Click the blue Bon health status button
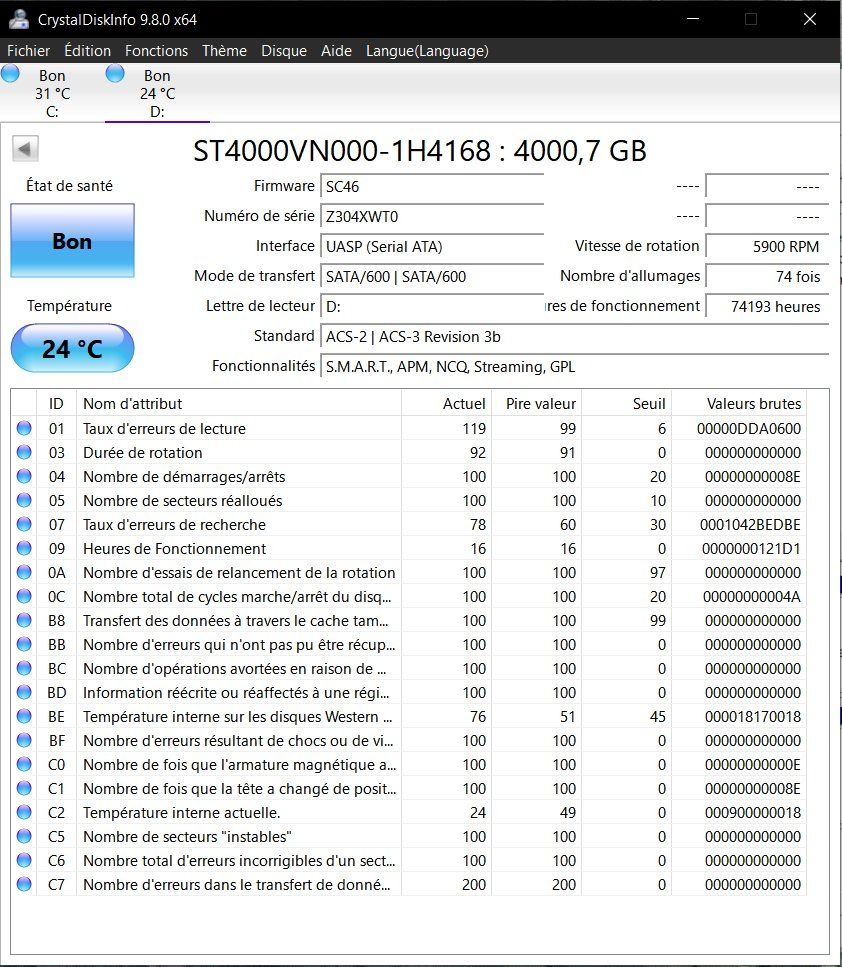 [72, 241]
